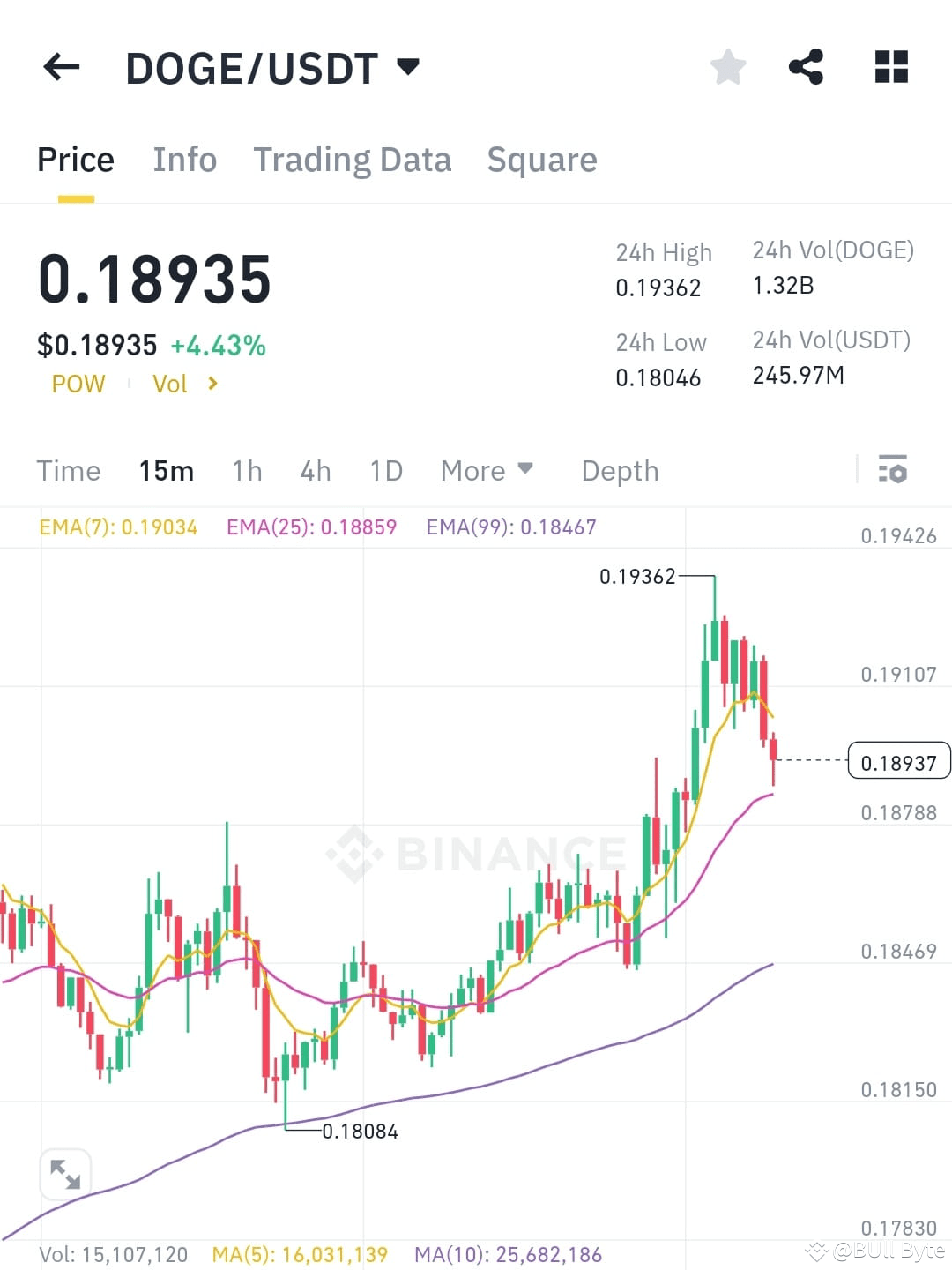Toggle the EMA(25) indicator label
This screenshot has width=952, height=1270.
coord(311,527)
